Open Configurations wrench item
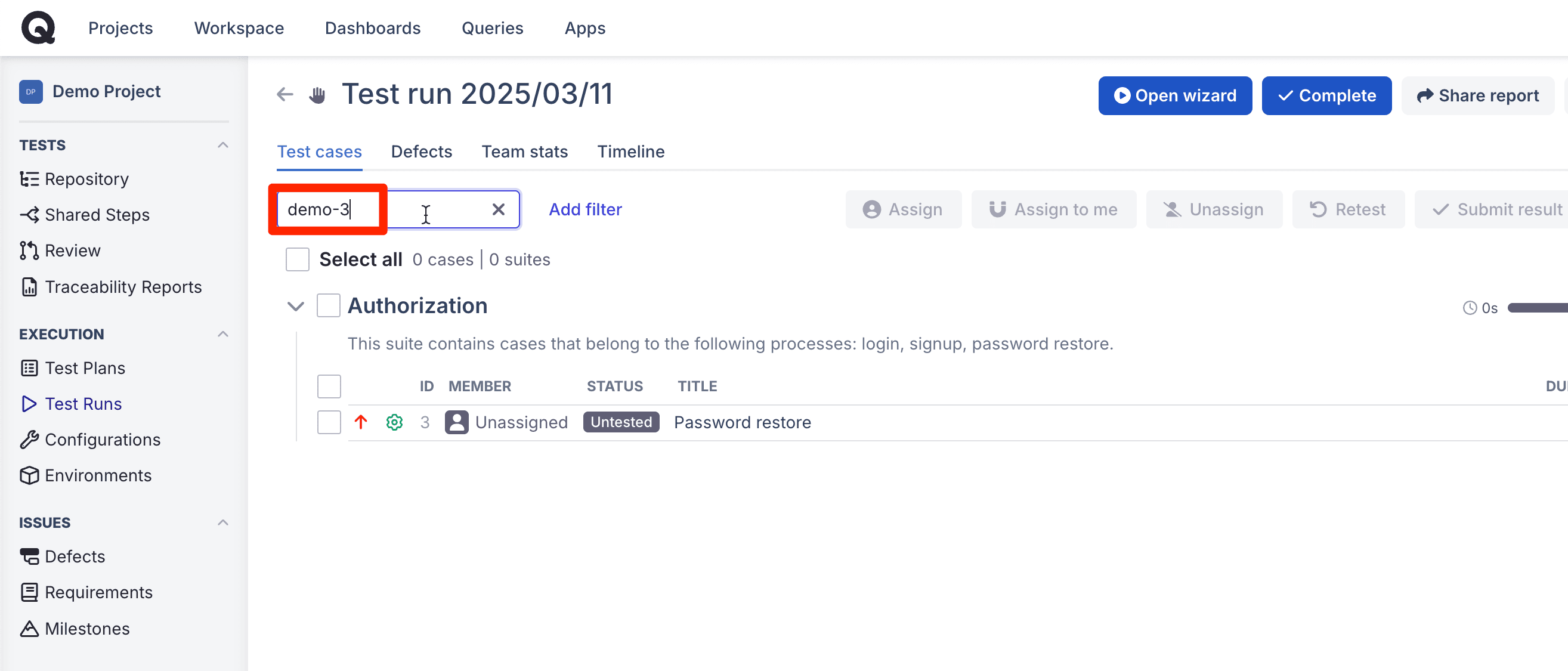The height and width of the screenshot is (671, 1568). [x=90, y=440]
